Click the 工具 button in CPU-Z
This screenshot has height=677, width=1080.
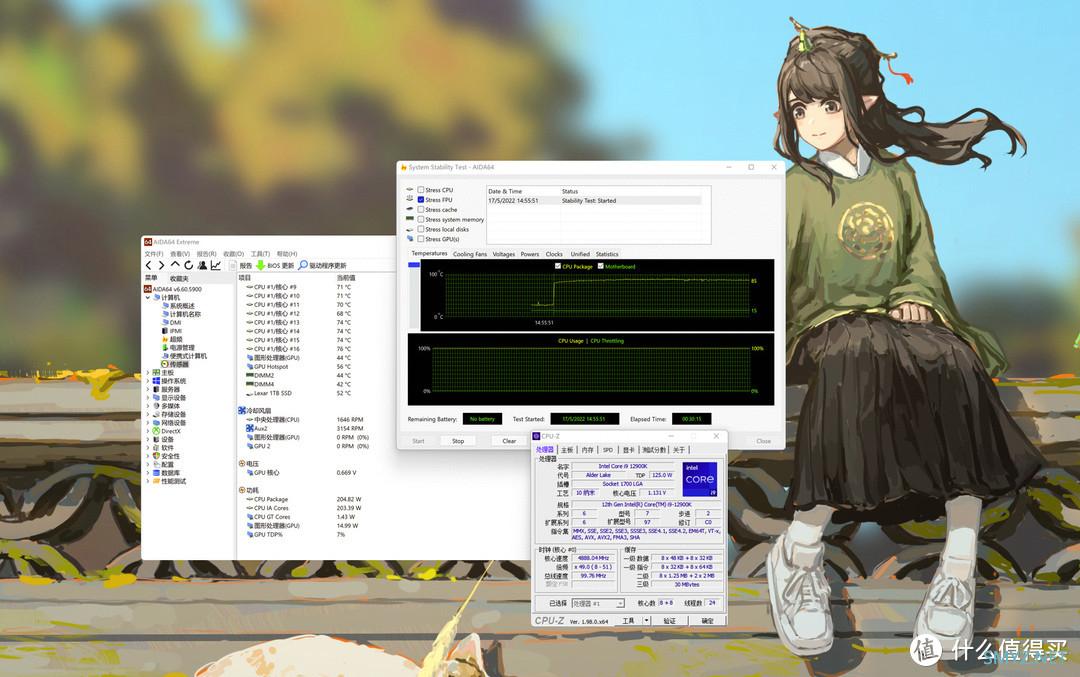[x=628, y=621]
